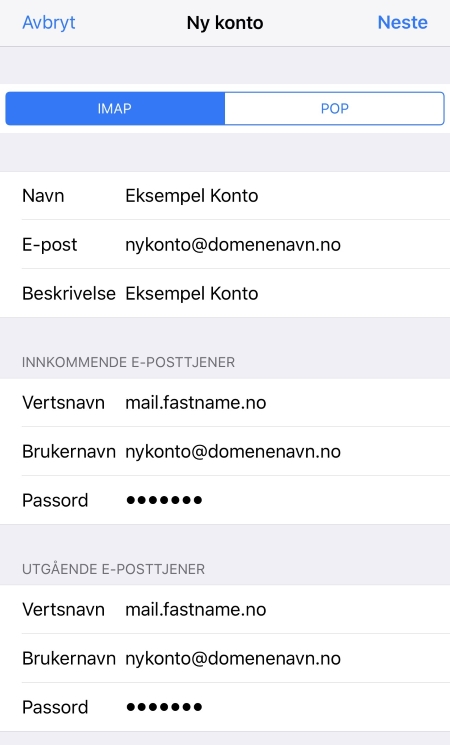Tap the Utgående E-posttjener section header
Viewport: 450px width, 745px height.
point(113,568)
